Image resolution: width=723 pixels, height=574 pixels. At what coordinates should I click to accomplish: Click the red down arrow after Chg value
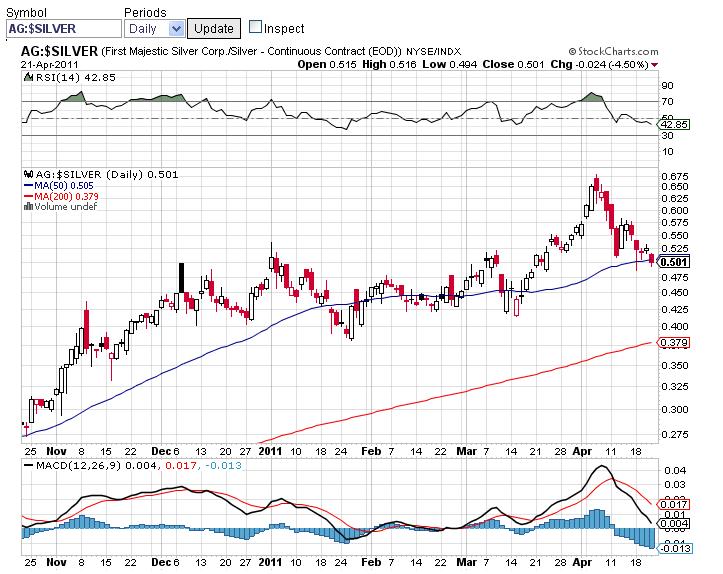coord(655,64)
